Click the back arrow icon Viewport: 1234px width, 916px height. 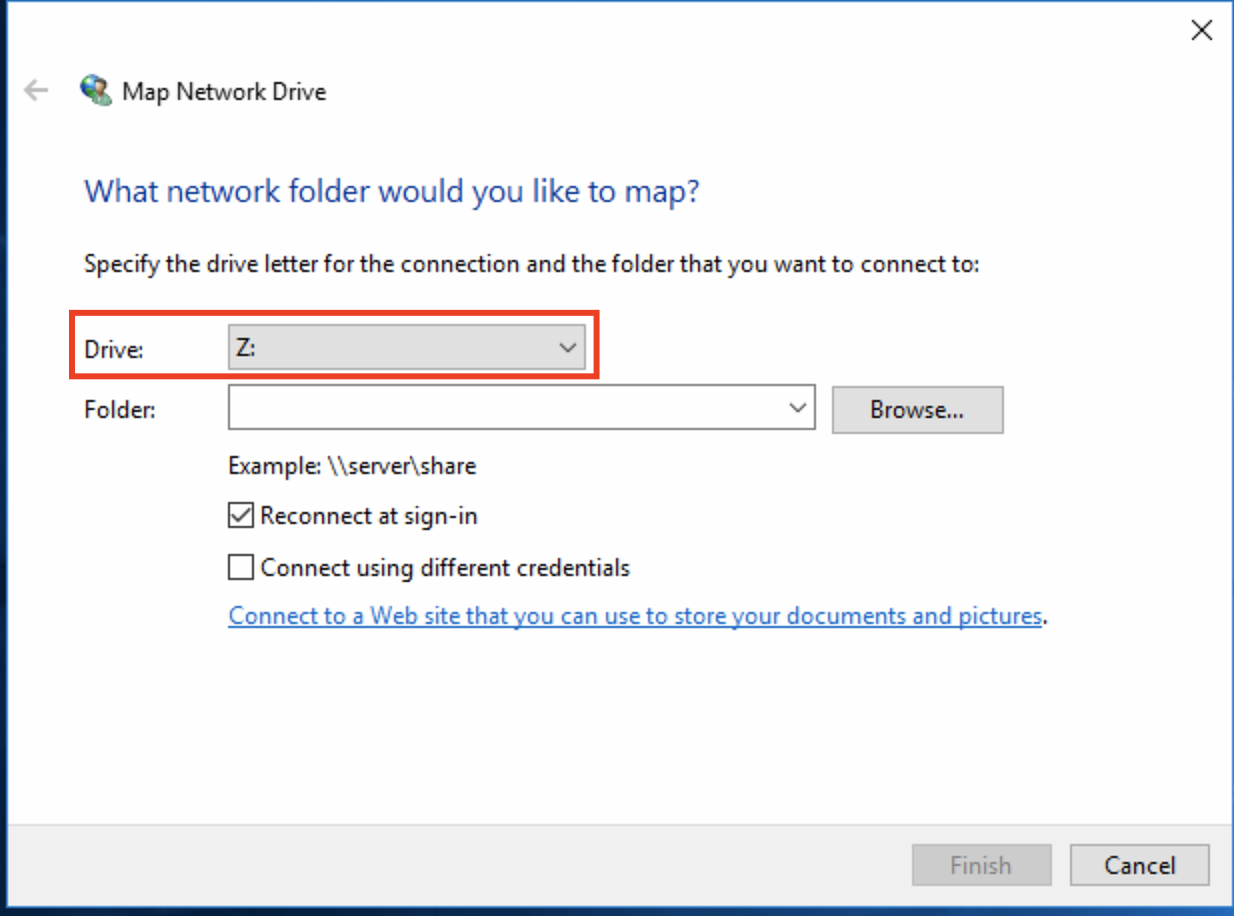(36, 91)
